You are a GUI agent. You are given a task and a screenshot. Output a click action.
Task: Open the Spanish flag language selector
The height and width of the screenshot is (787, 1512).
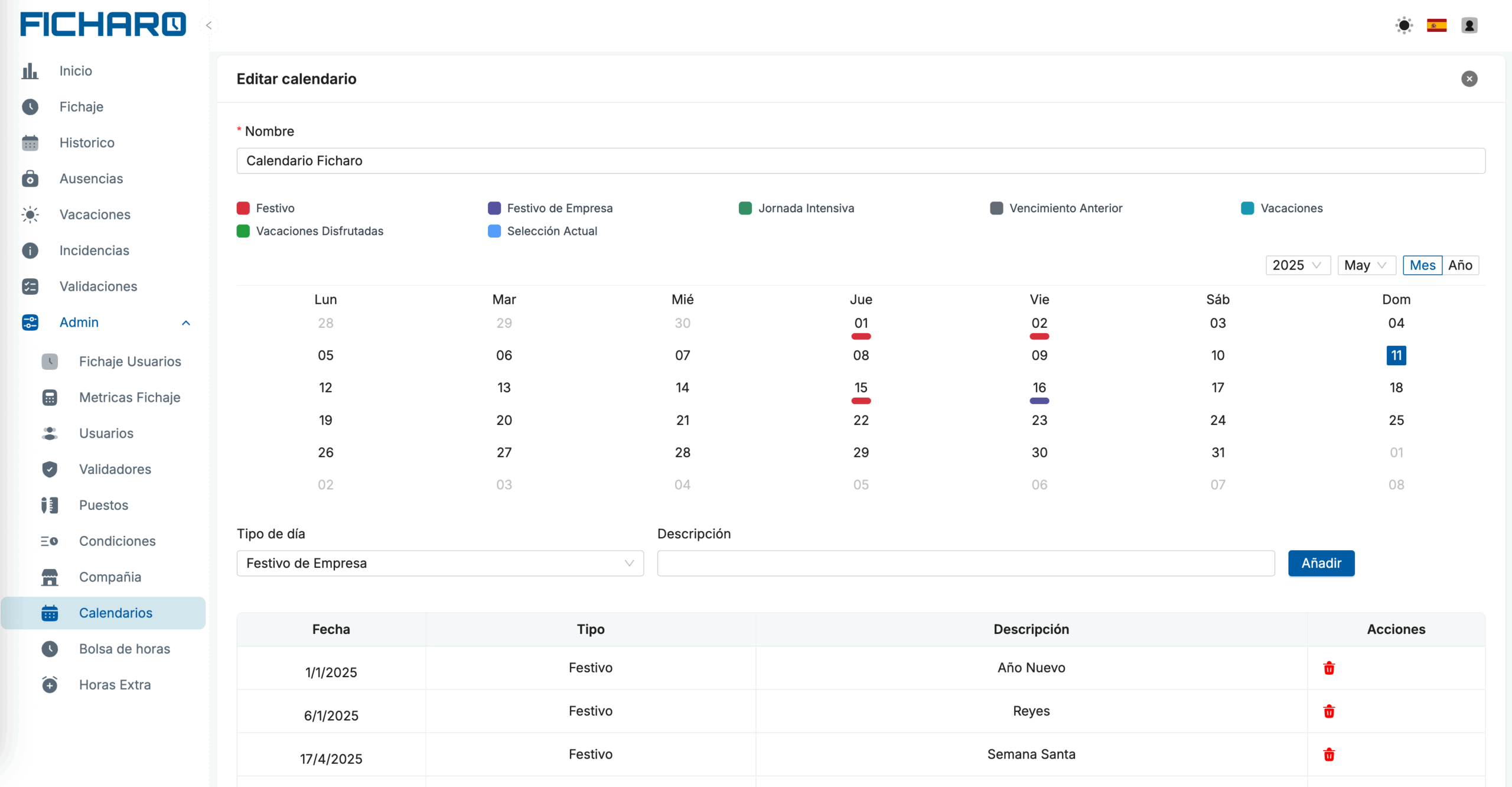point(1436,25)
